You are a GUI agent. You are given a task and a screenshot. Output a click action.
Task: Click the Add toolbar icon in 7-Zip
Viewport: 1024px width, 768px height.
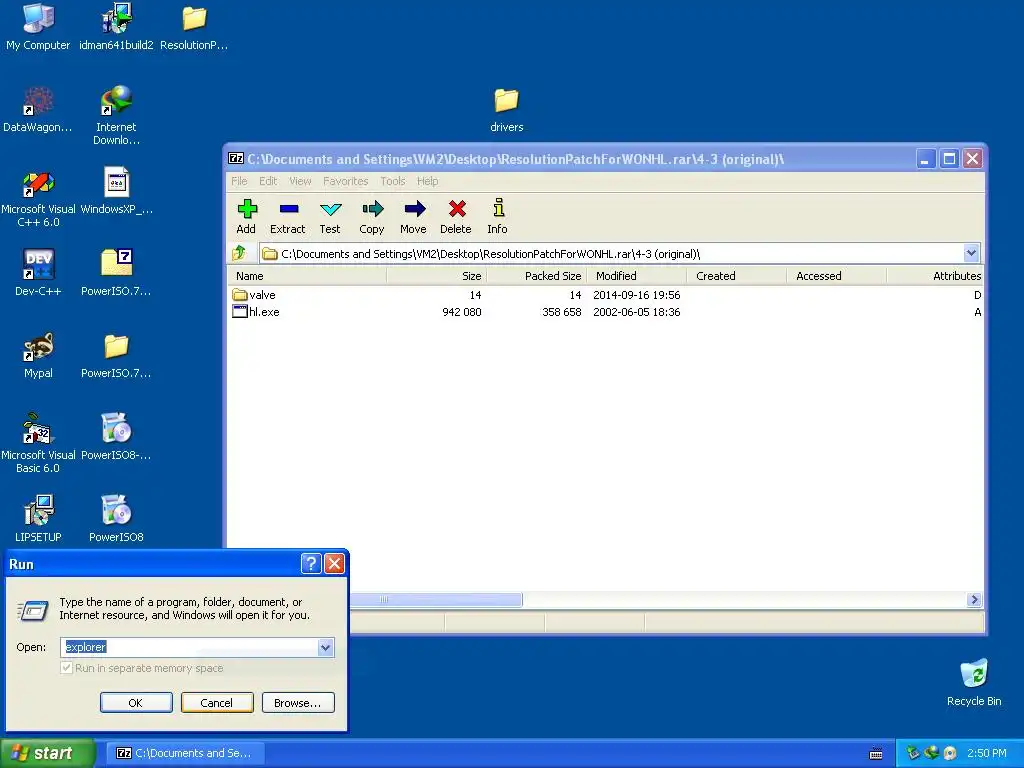(x=246, y=216)
